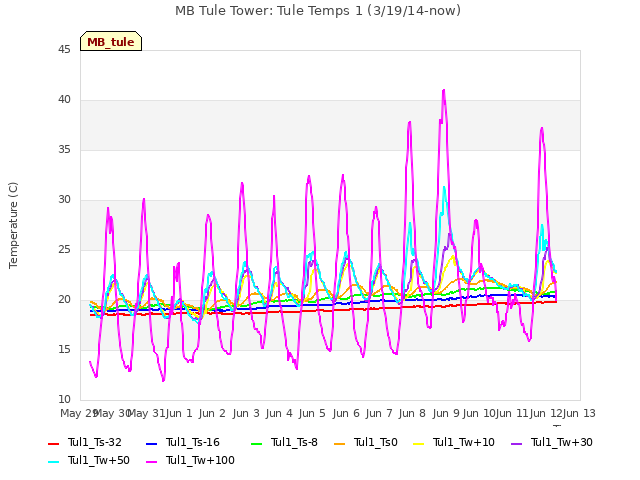Image resolution: width=640 pixels, height=480 pixels.
Task: Click the 15 y-axis tick label
Action: (x=64, y=350)
